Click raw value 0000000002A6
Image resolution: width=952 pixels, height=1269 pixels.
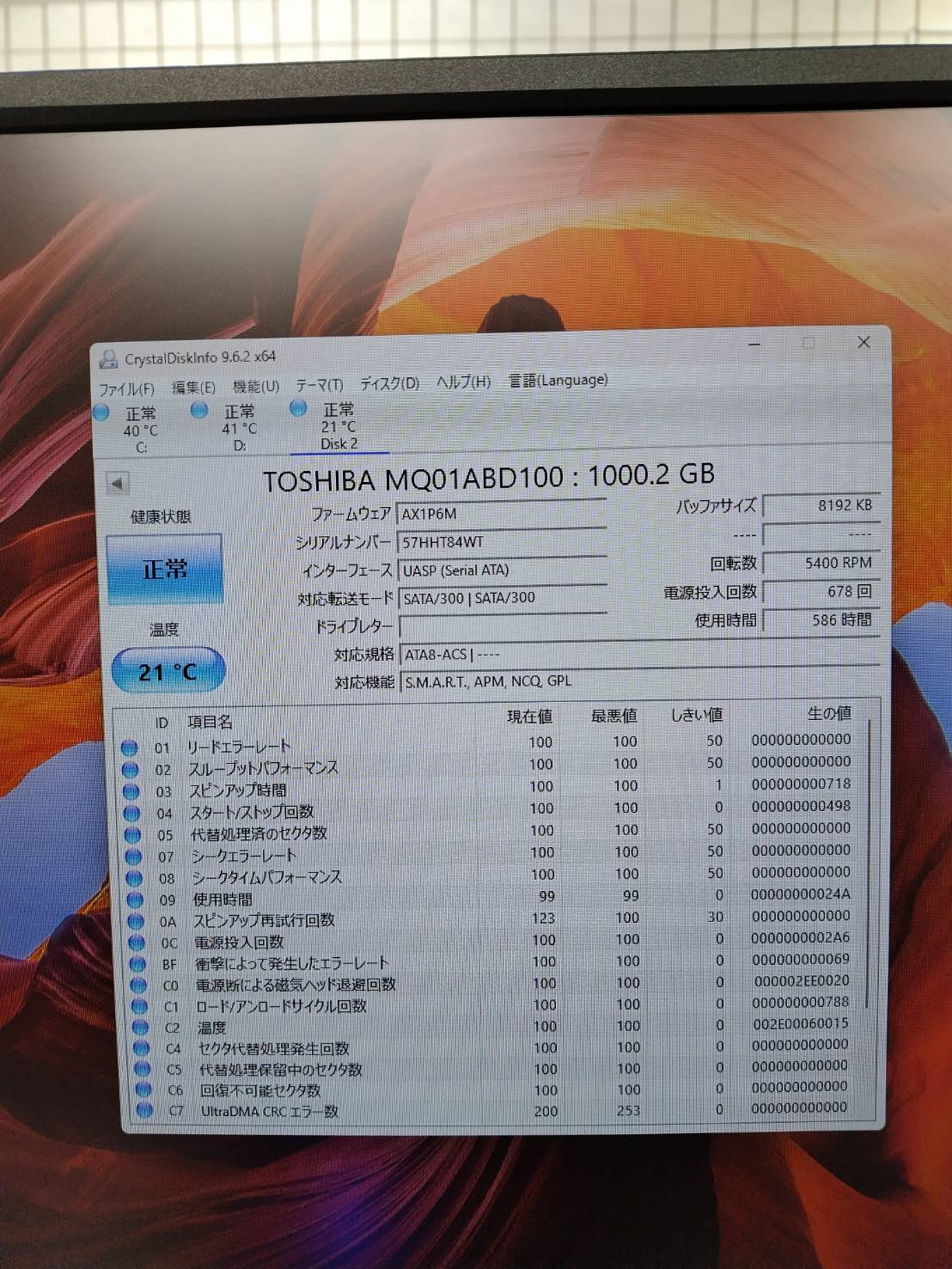801,937
